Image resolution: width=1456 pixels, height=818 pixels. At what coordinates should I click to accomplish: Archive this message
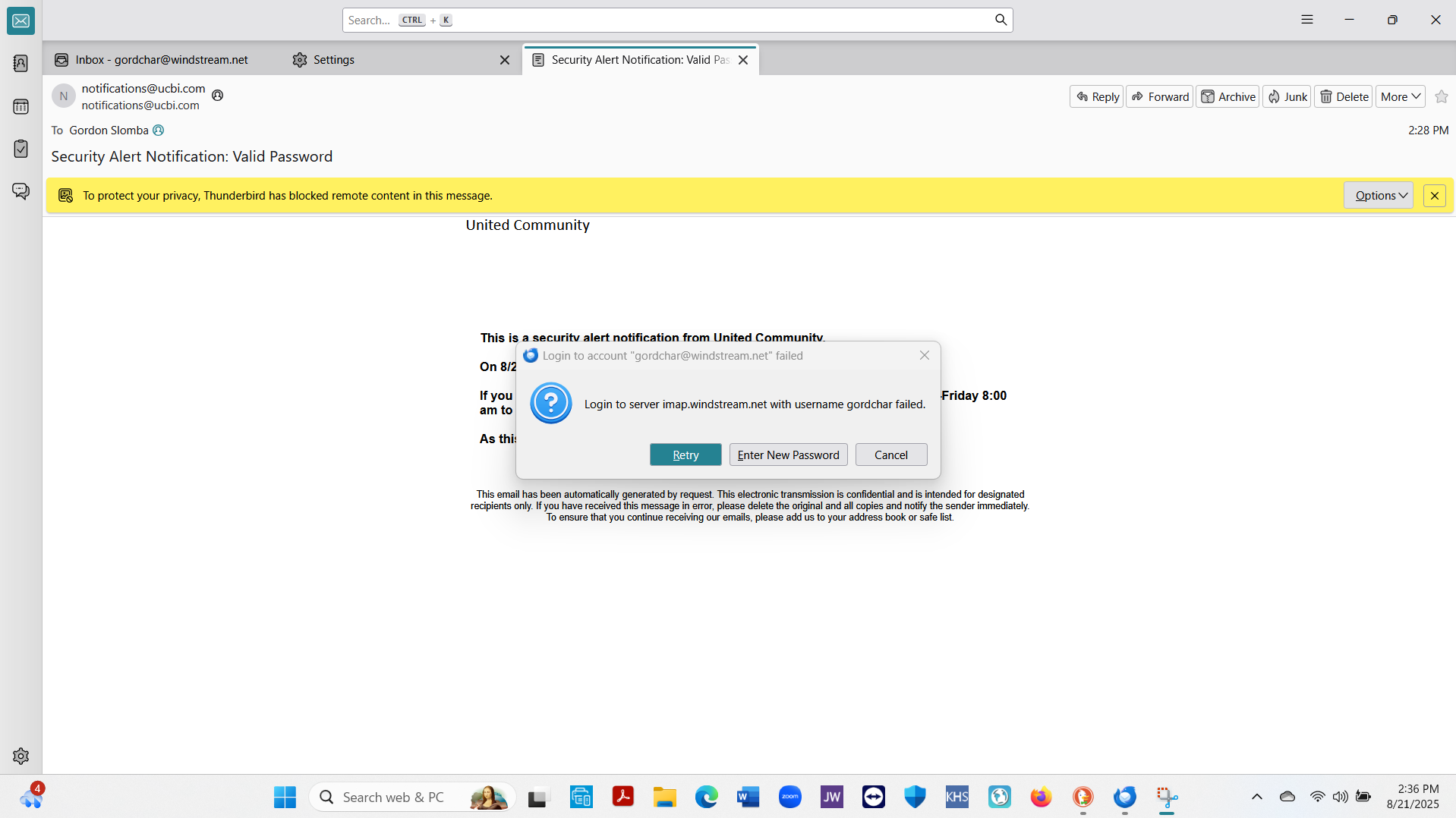click(x=1228, y=96)
